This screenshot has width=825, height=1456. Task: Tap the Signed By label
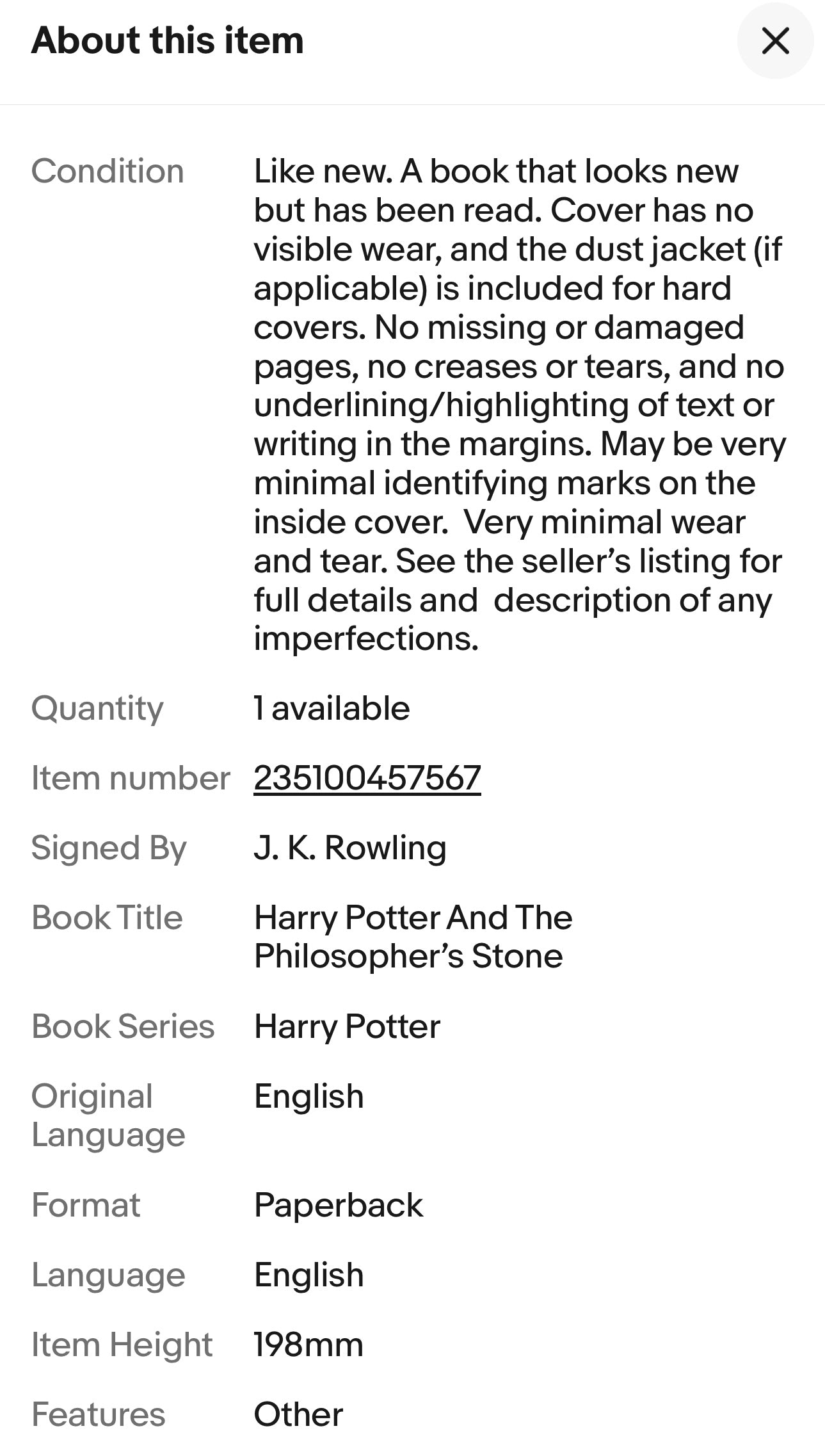tap(109, 848)
